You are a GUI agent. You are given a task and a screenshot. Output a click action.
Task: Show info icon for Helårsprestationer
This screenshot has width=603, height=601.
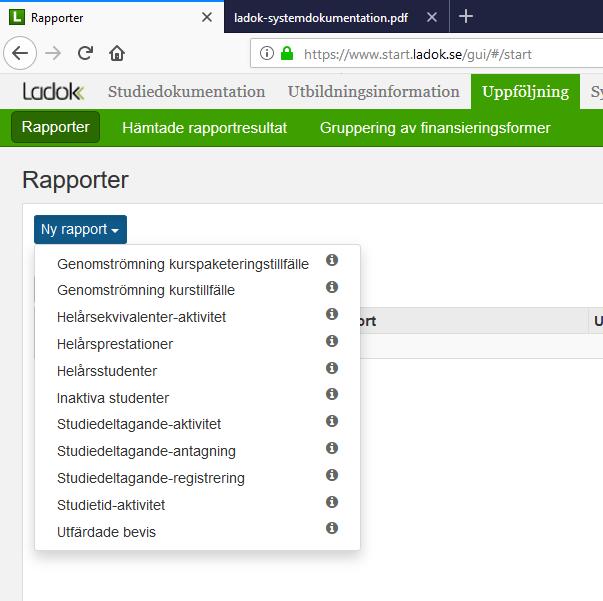tap(332, 341)
